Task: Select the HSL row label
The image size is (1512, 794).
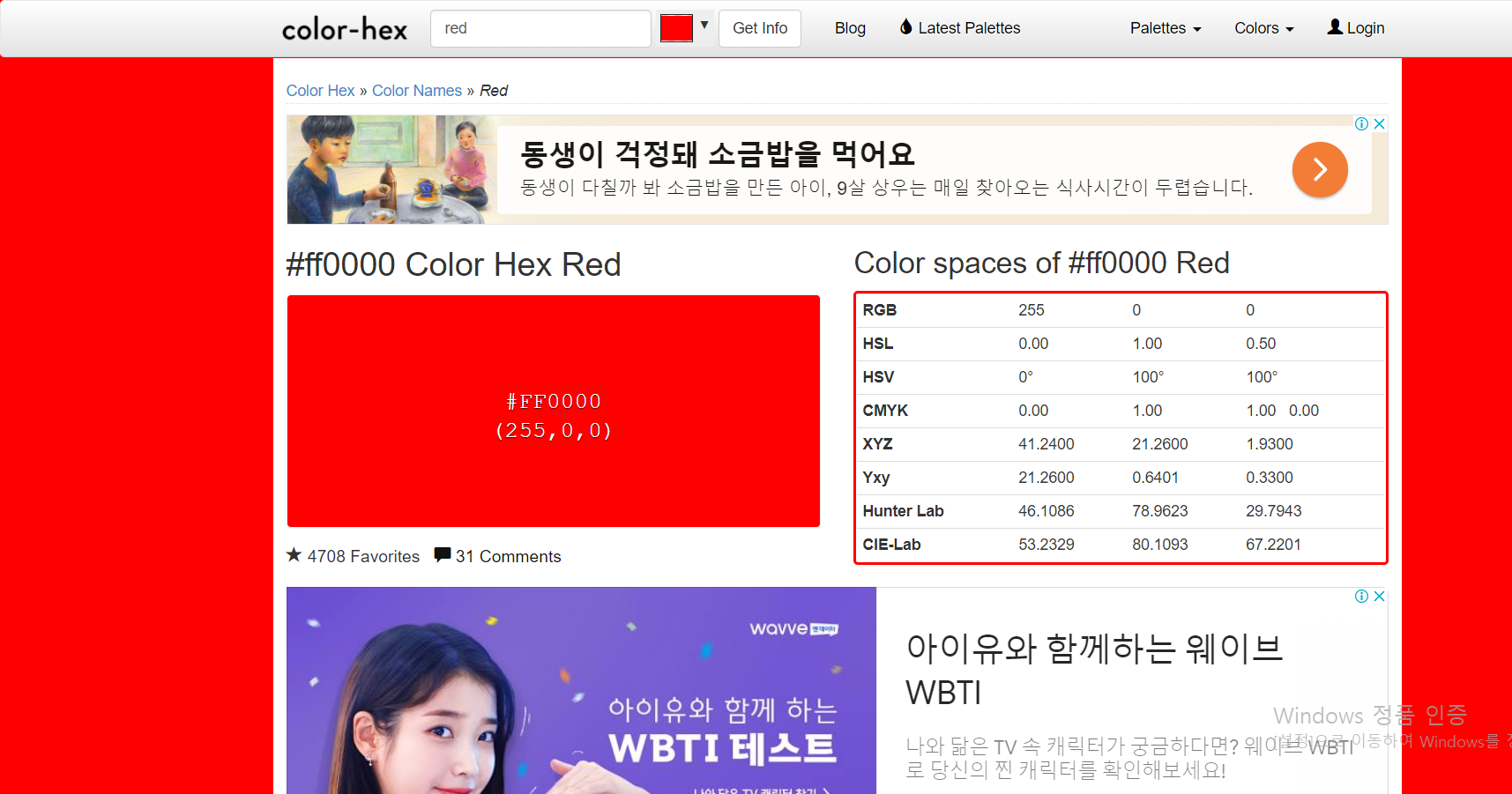Action: pos(878,344)
